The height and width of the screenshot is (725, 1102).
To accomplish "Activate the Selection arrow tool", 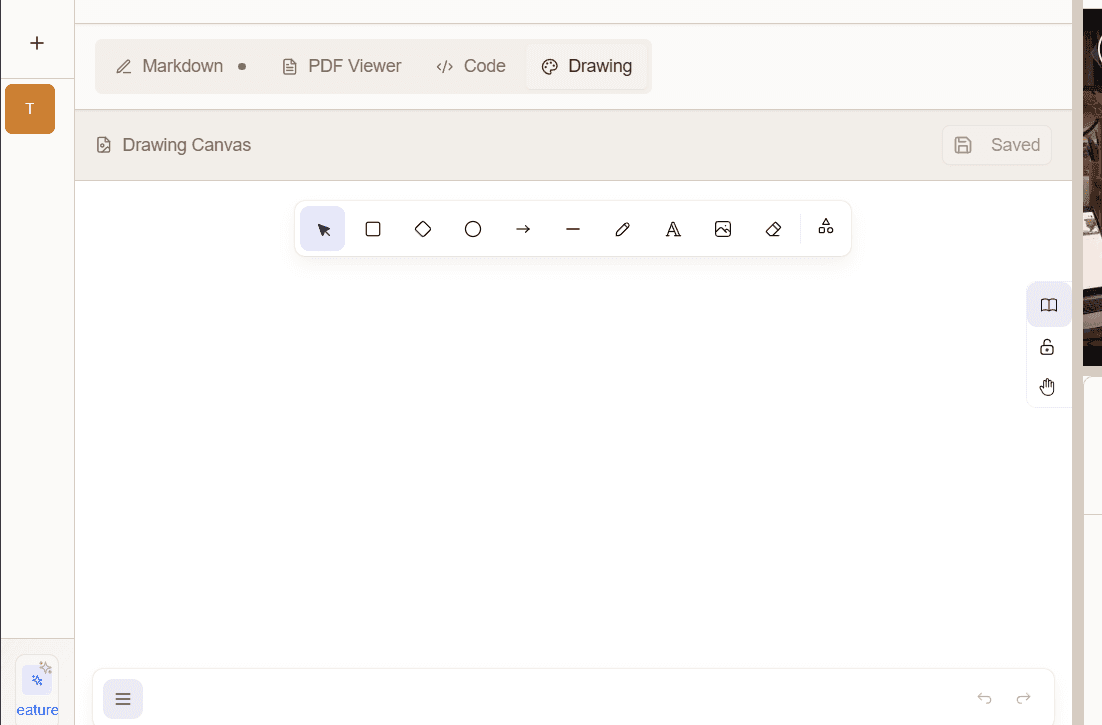I will pos(323,229).
